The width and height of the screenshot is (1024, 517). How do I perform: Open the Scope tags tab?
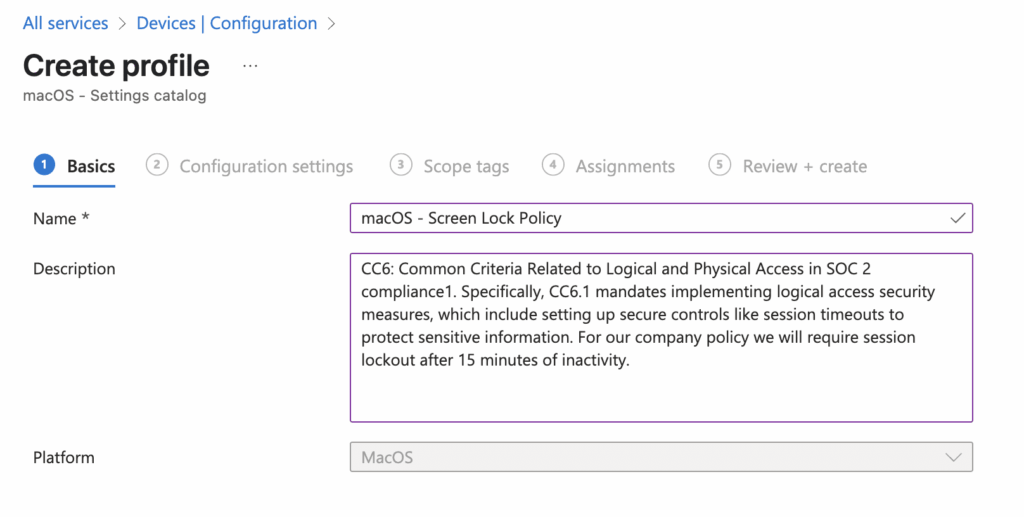(x=466, y=166)
